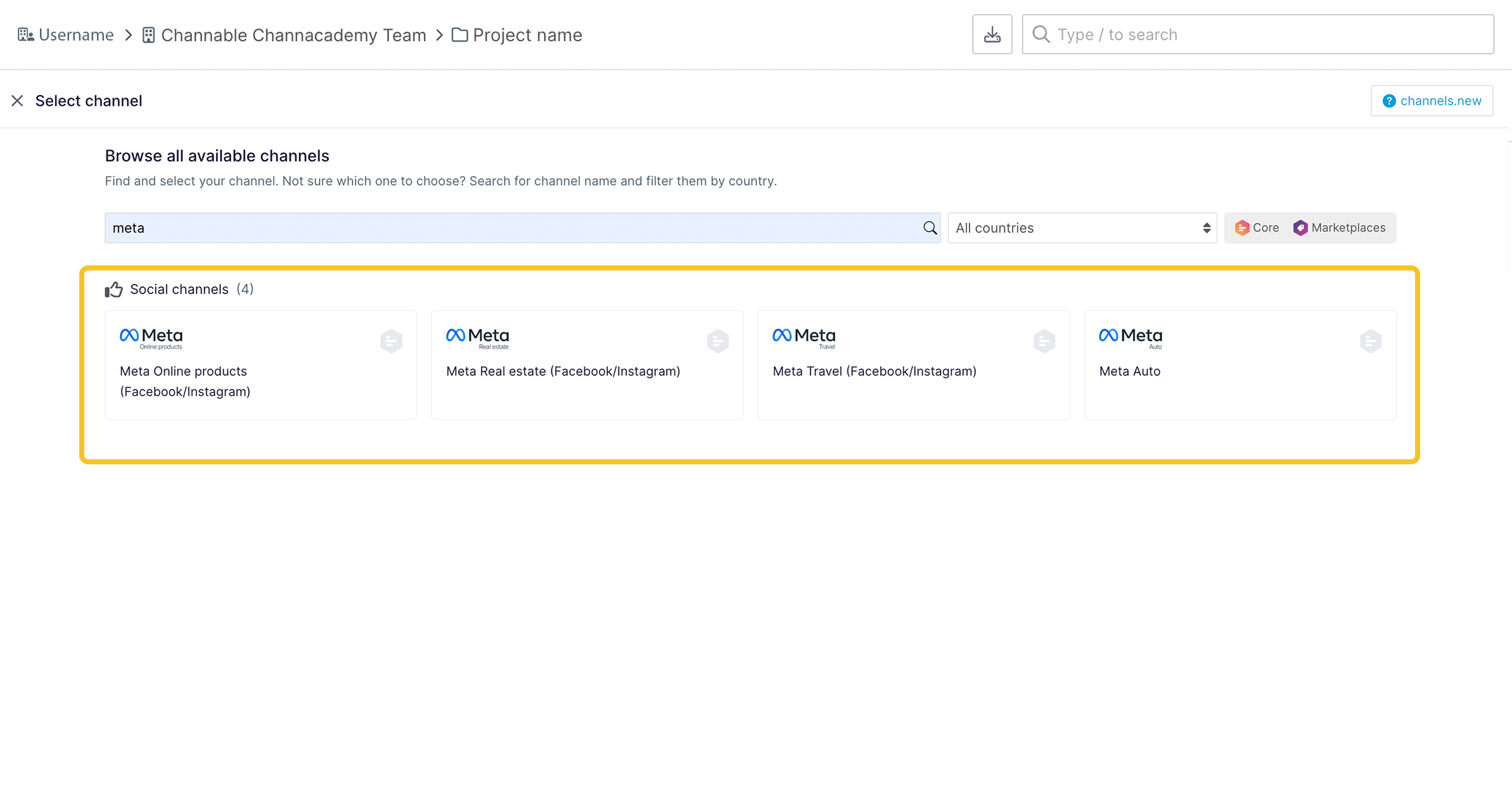1512x800 pixels.
Task: Select Meta Online products (Facebook/Instagram) channel
Action: point(260,365)
